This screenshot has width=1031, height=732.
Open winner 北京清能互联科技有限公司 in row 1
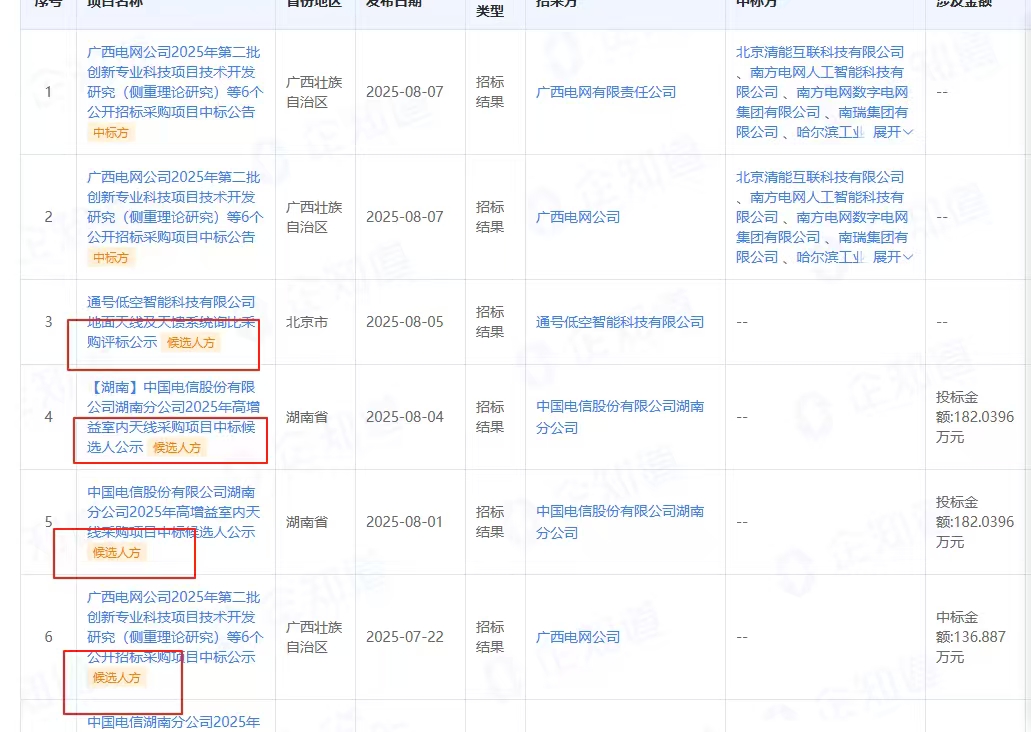coord(820,52)
